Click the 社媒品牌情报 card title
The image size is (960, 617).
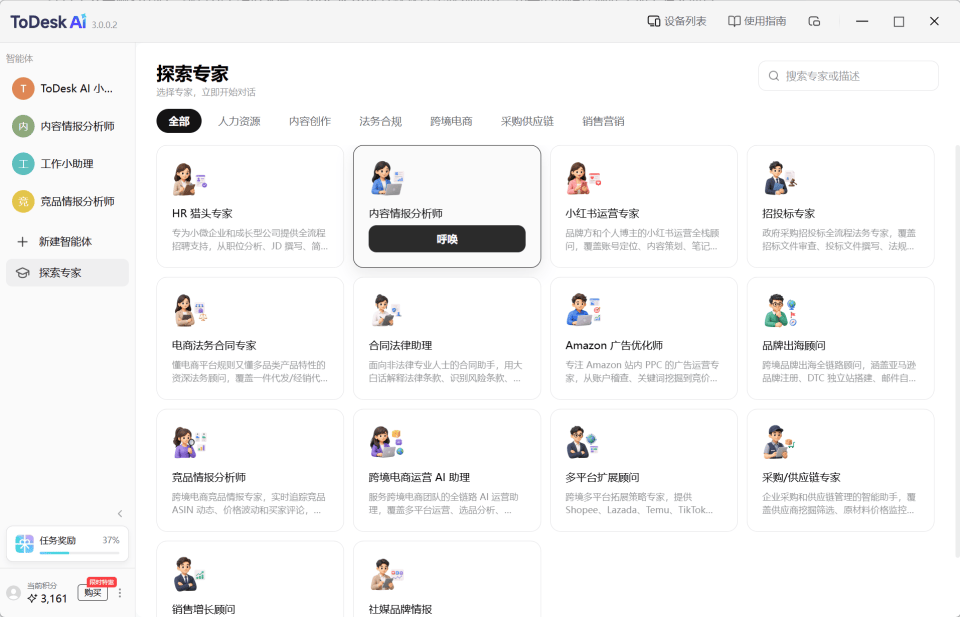coord(400,610)
